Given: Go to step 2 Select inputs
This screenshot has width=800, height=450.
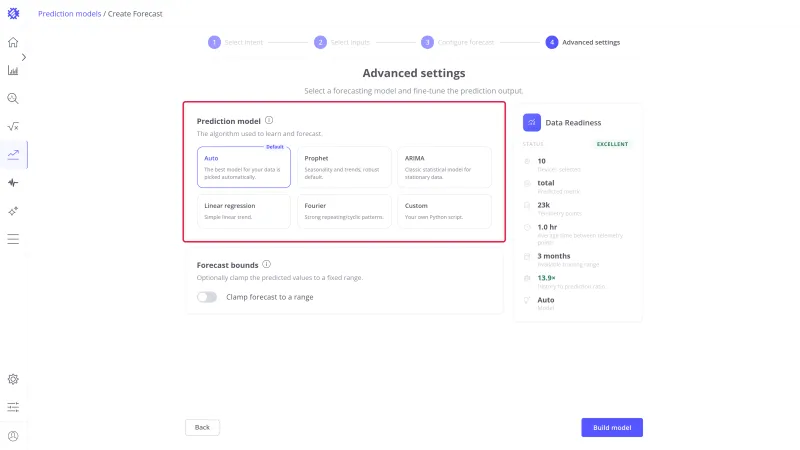Looking at the screenshot, I should pos(342,42).
